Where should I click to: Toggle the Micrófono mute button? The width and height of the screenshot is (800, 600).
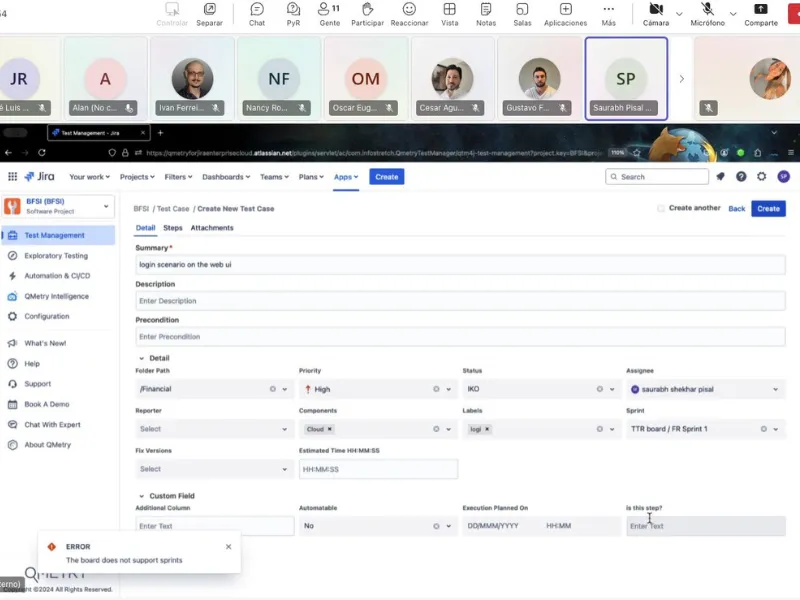[707, 9]
